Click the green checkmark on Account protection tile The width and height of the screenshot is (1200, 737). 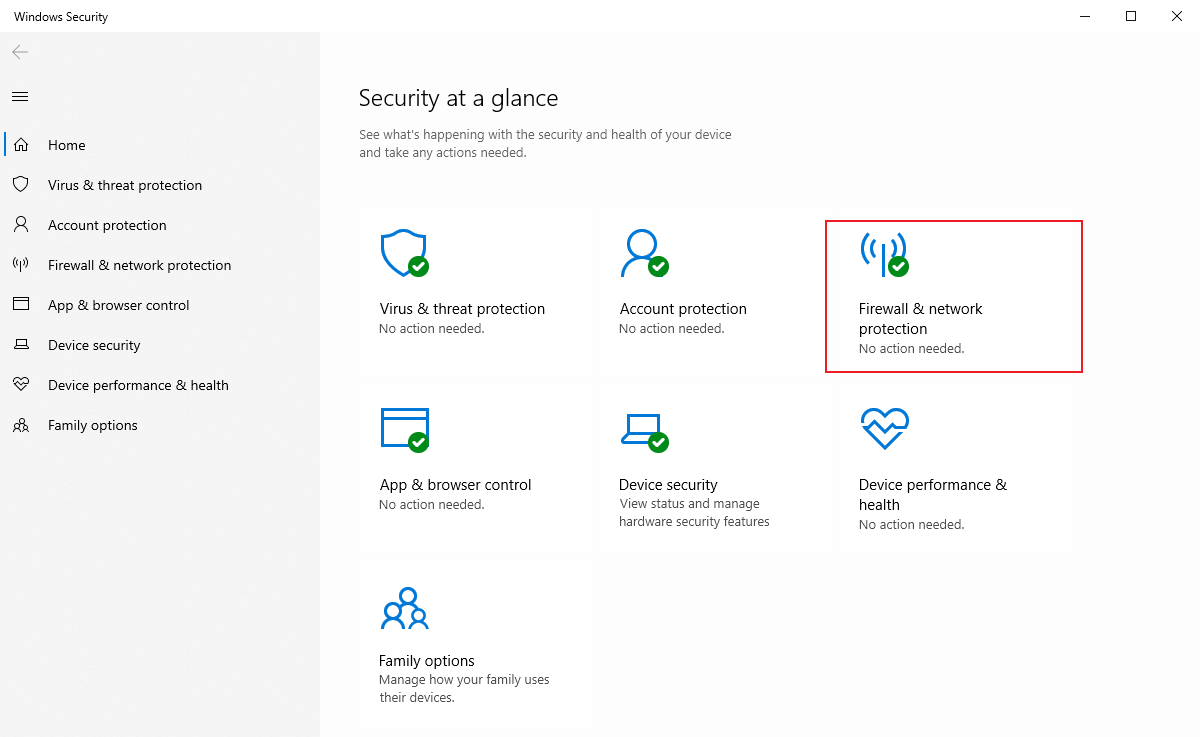click(x=660, y=266)
